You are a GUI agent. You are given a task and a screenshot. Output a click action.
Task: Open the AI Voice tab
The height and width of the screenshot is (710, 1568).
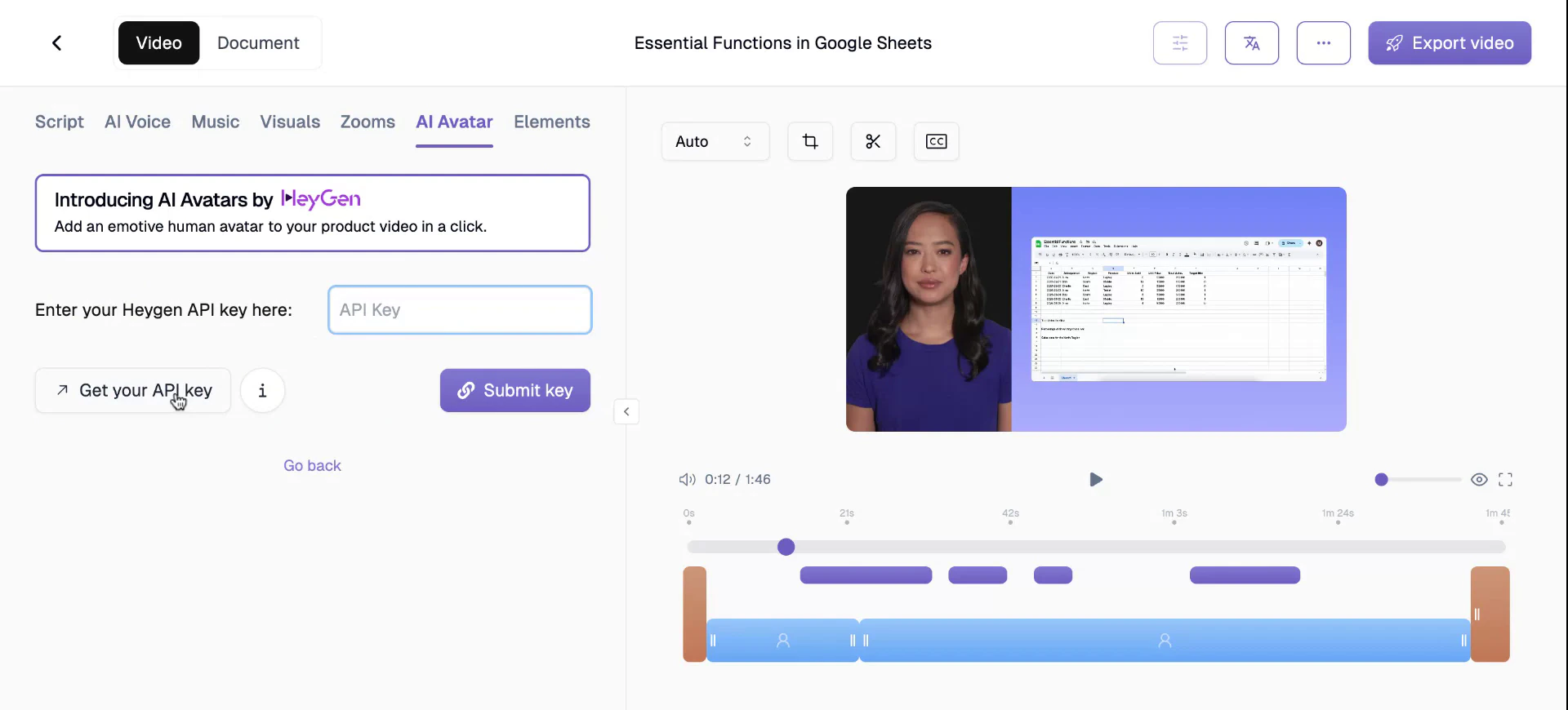(x=137, y=122)
